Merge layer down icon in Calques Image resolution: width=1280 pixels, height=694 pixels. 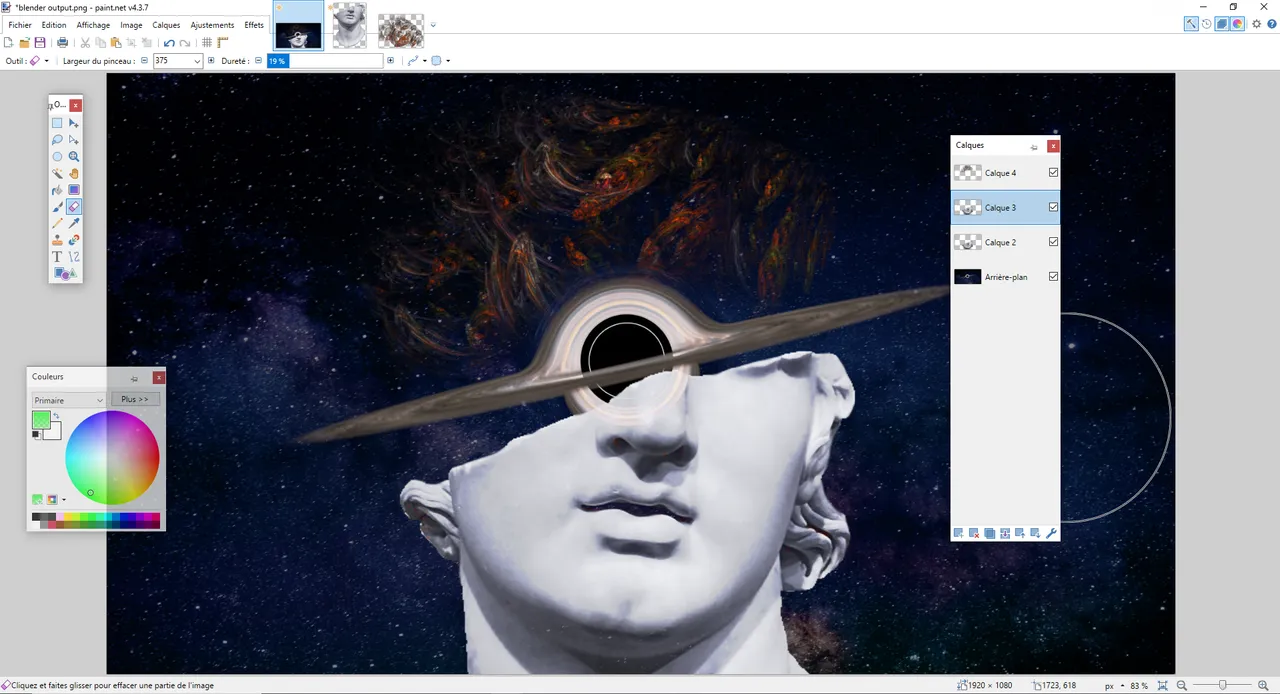(1005, 533)
